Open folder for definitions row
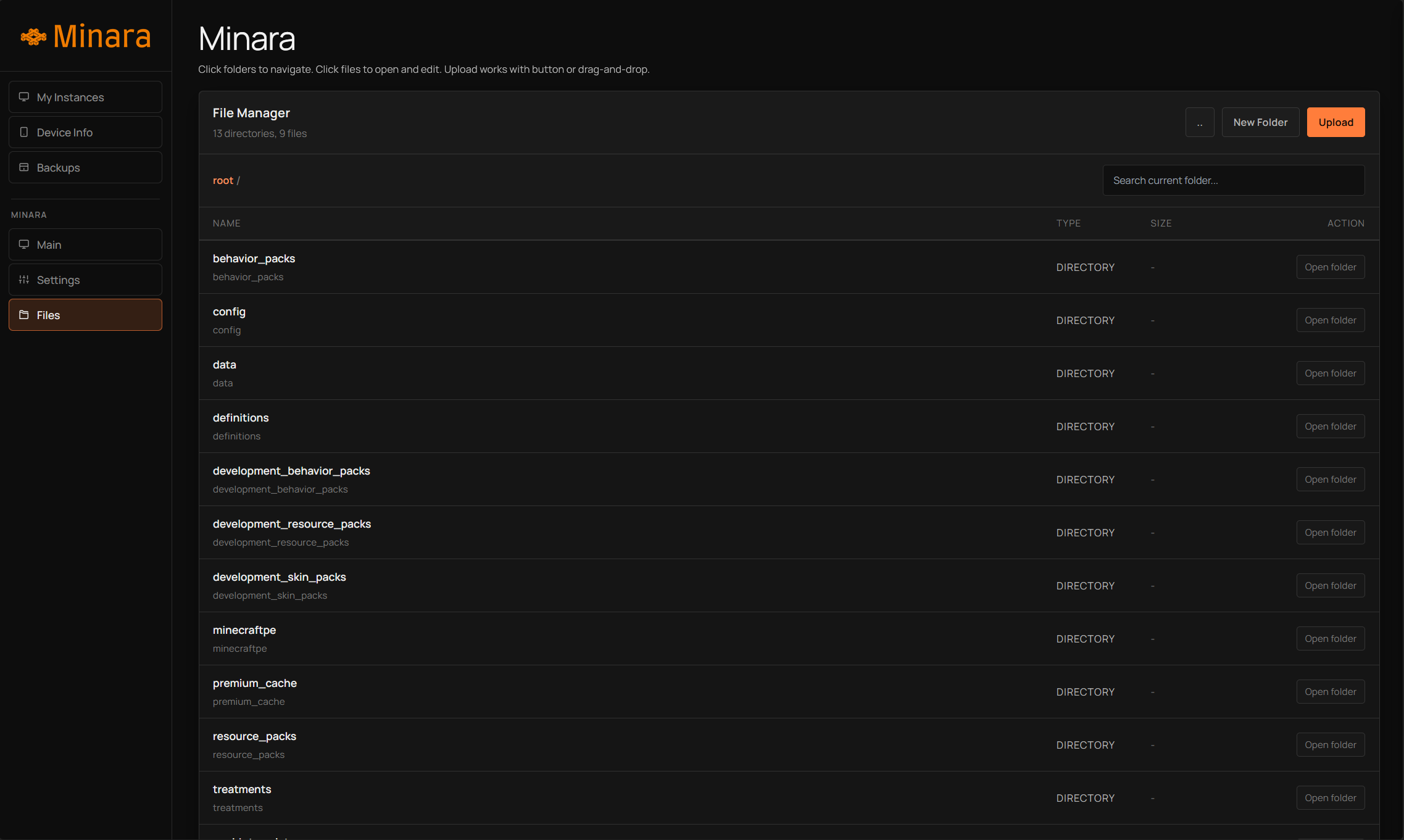The height and width of the screenshot is (840, 1404). [x=1331, y=426]
